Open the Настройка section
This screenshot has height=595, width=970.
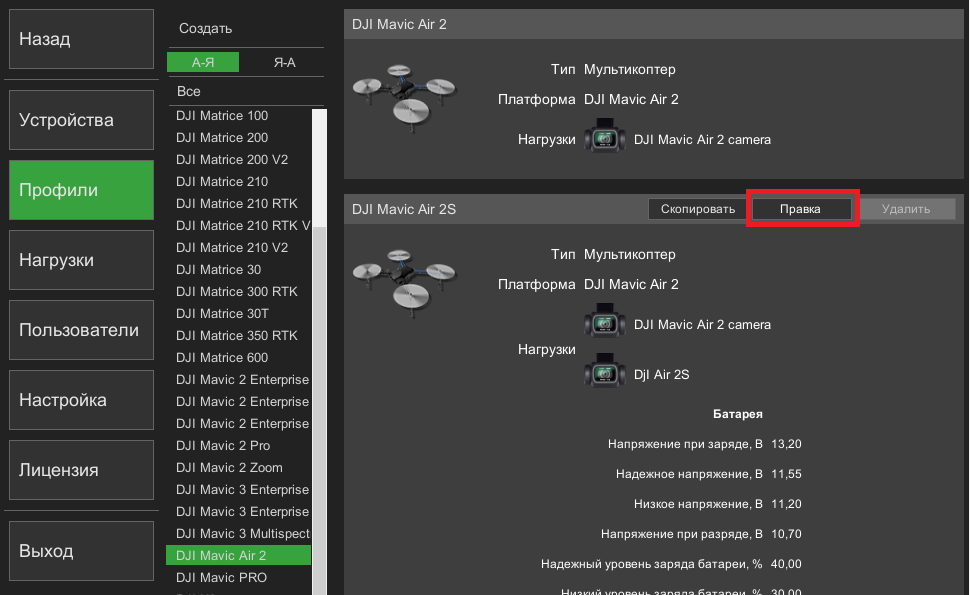click(81, 400)
